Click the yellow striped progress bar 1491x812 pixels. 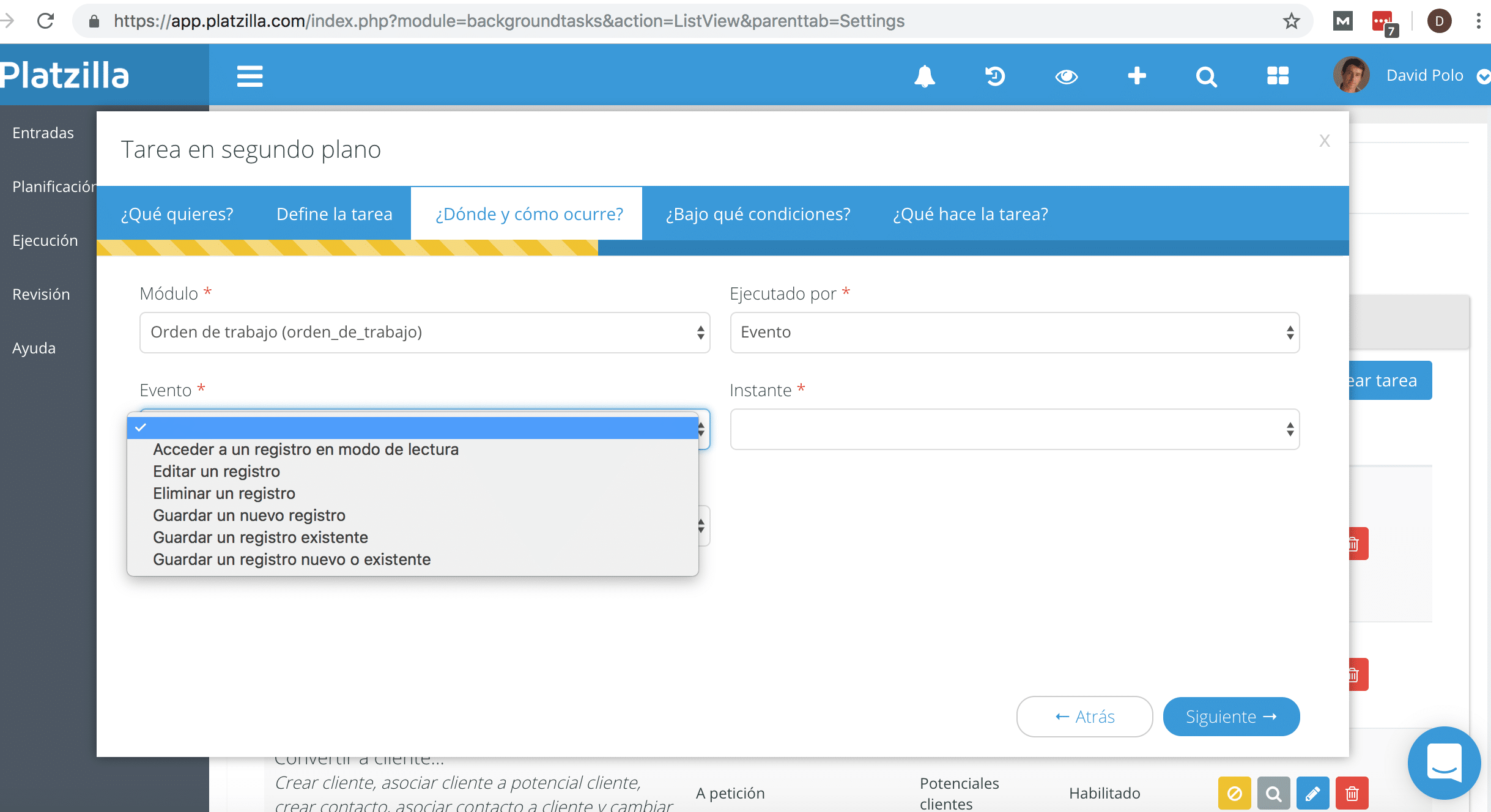pyautogui.click(x=347, y=247)
